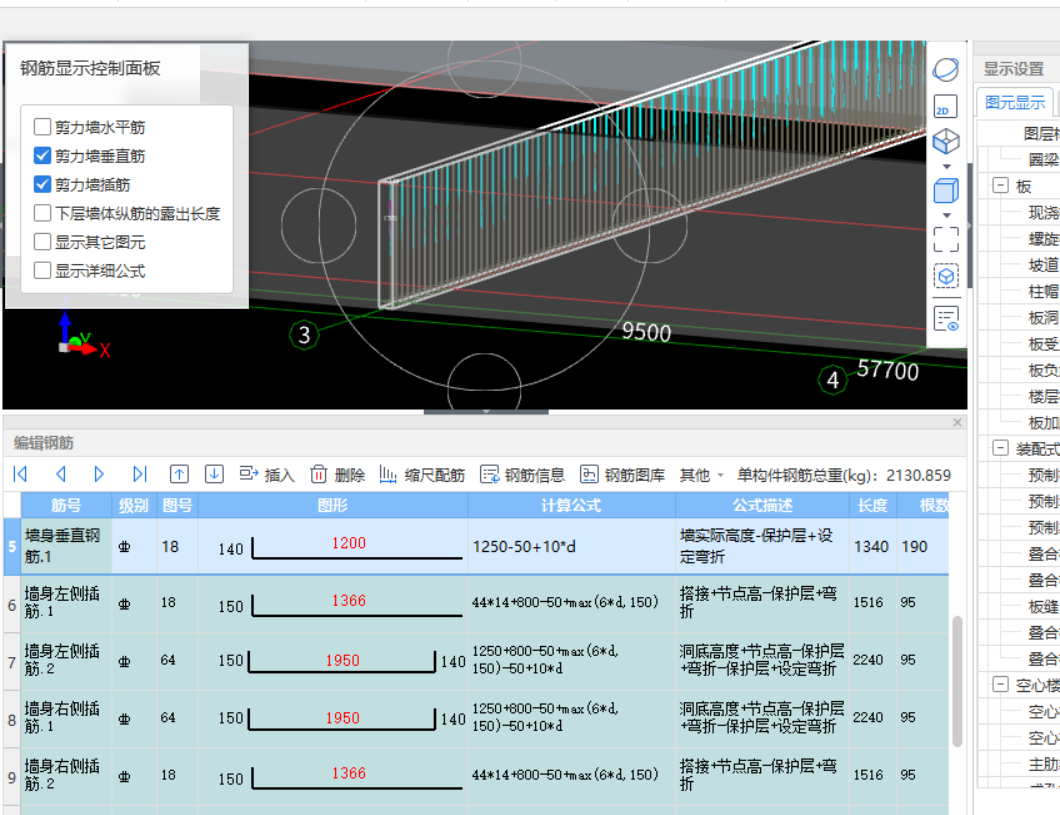Viewport: 1060px width, 815px height.
Task: Collapse the 板 tree node
Action: point(1001,185)
